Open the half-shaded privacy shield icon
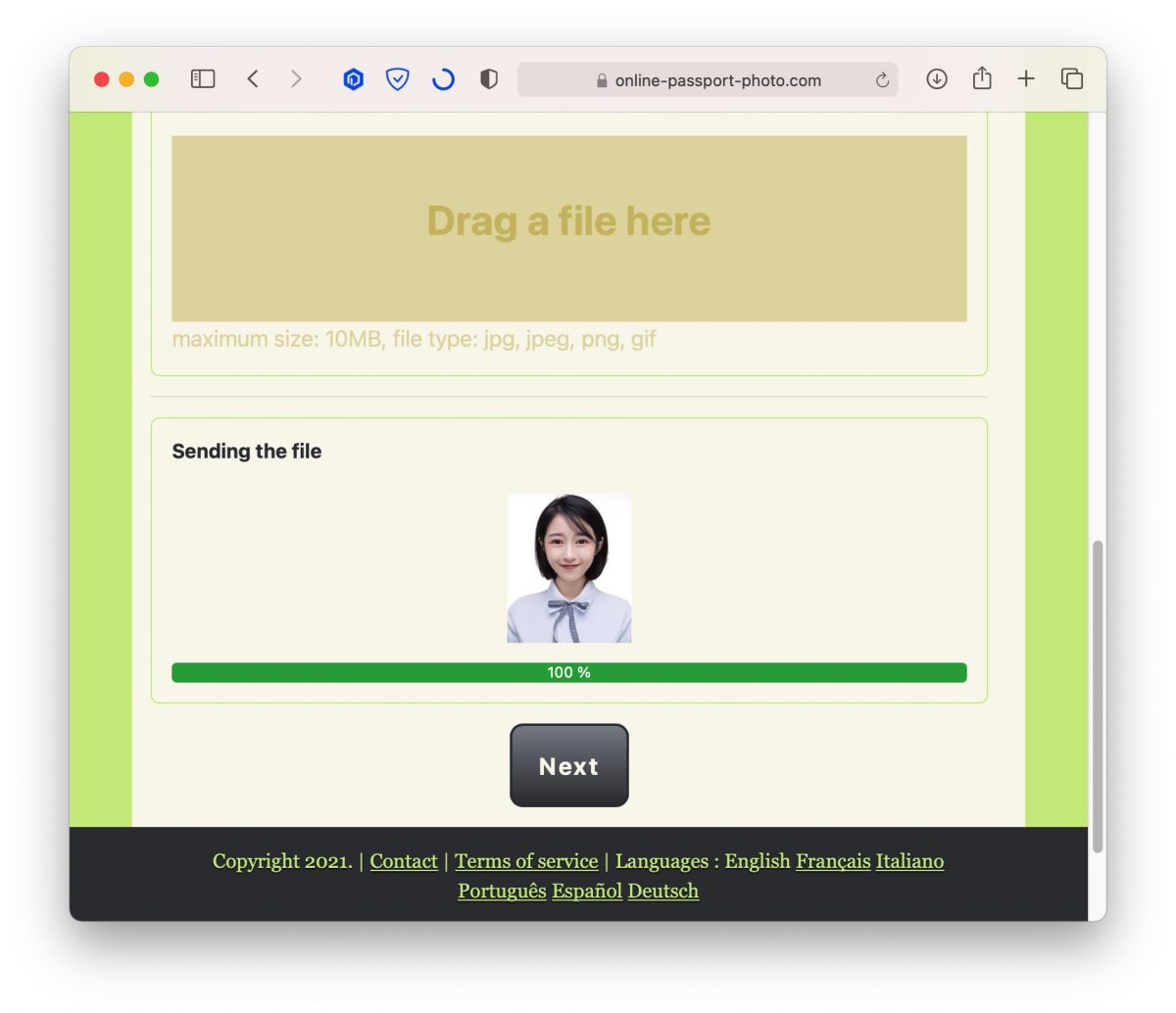This screenshot has width=1176, height=1013. click(x=489, y=79)
